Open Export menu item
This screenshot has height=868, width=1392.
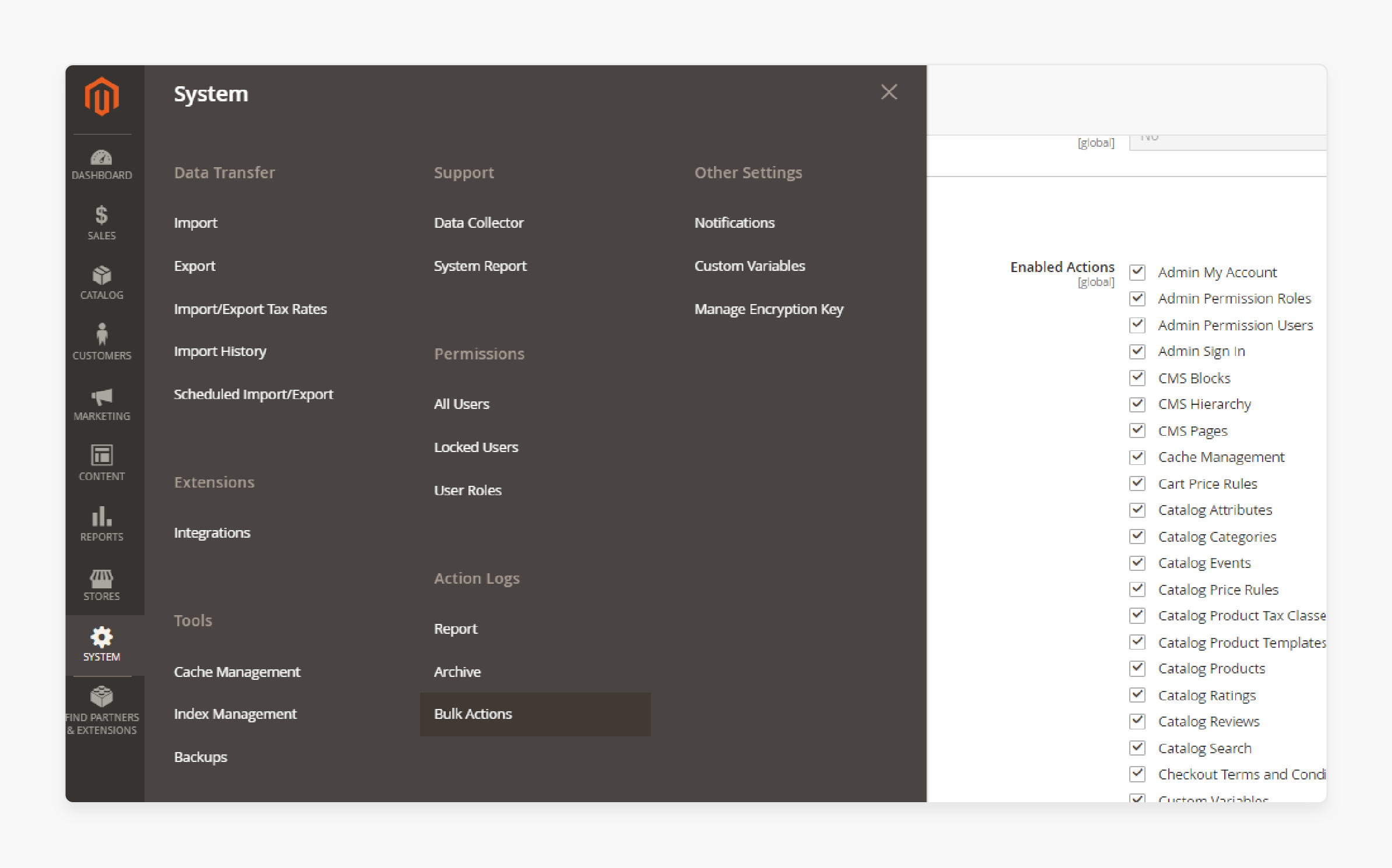195,266
